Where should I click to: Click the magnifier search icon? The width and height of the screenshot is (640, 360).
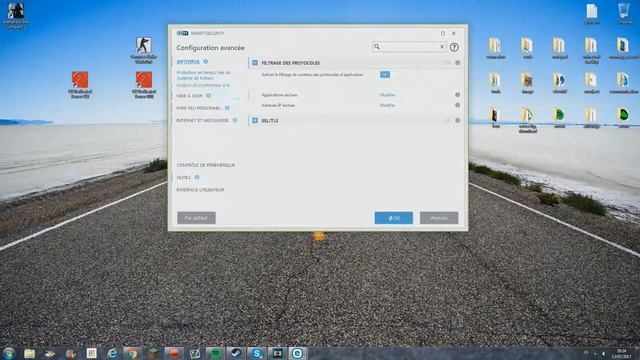377,47
